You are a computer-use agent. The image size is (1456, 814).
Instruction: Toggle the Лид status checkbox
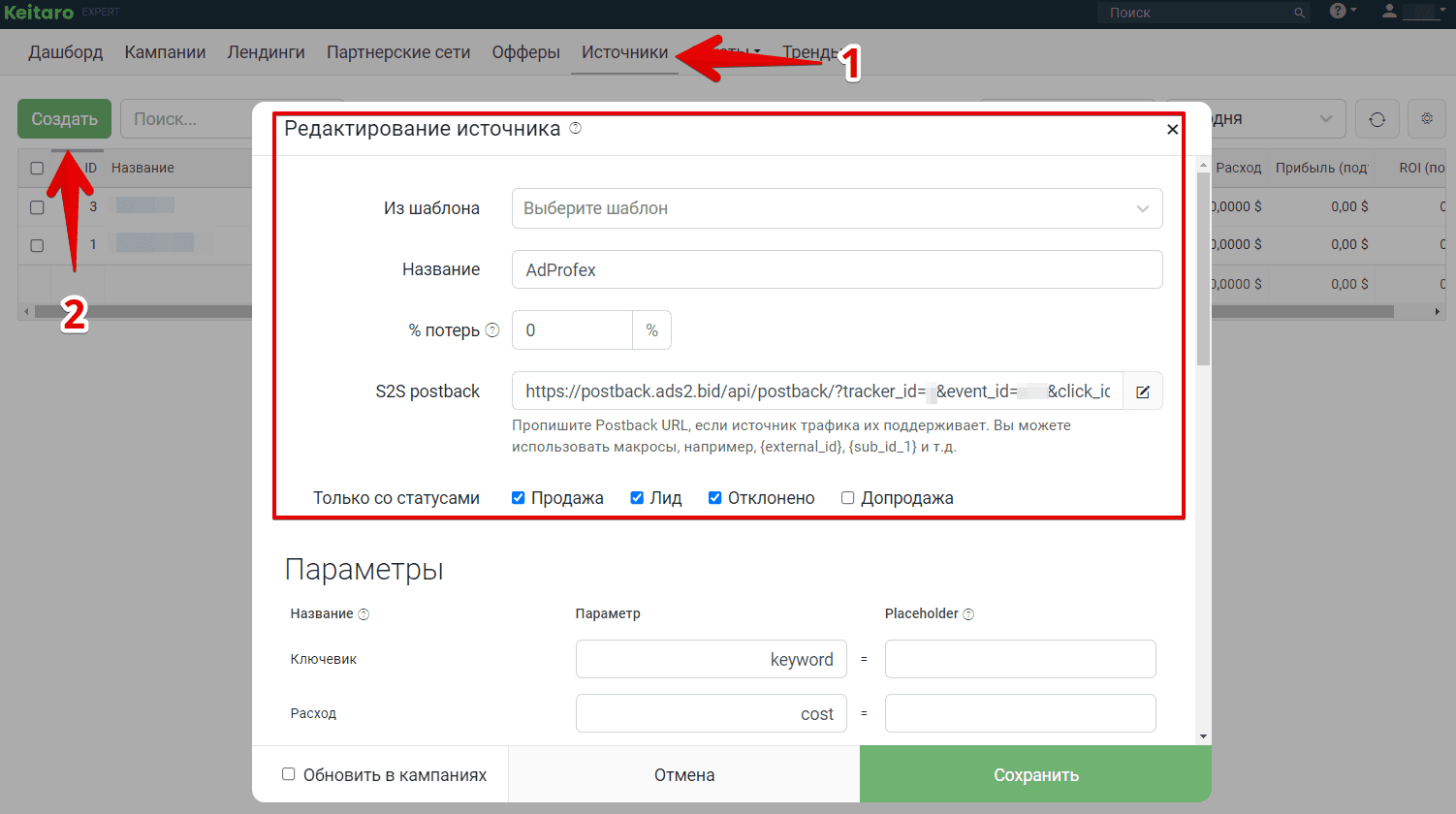click(637, 498)
